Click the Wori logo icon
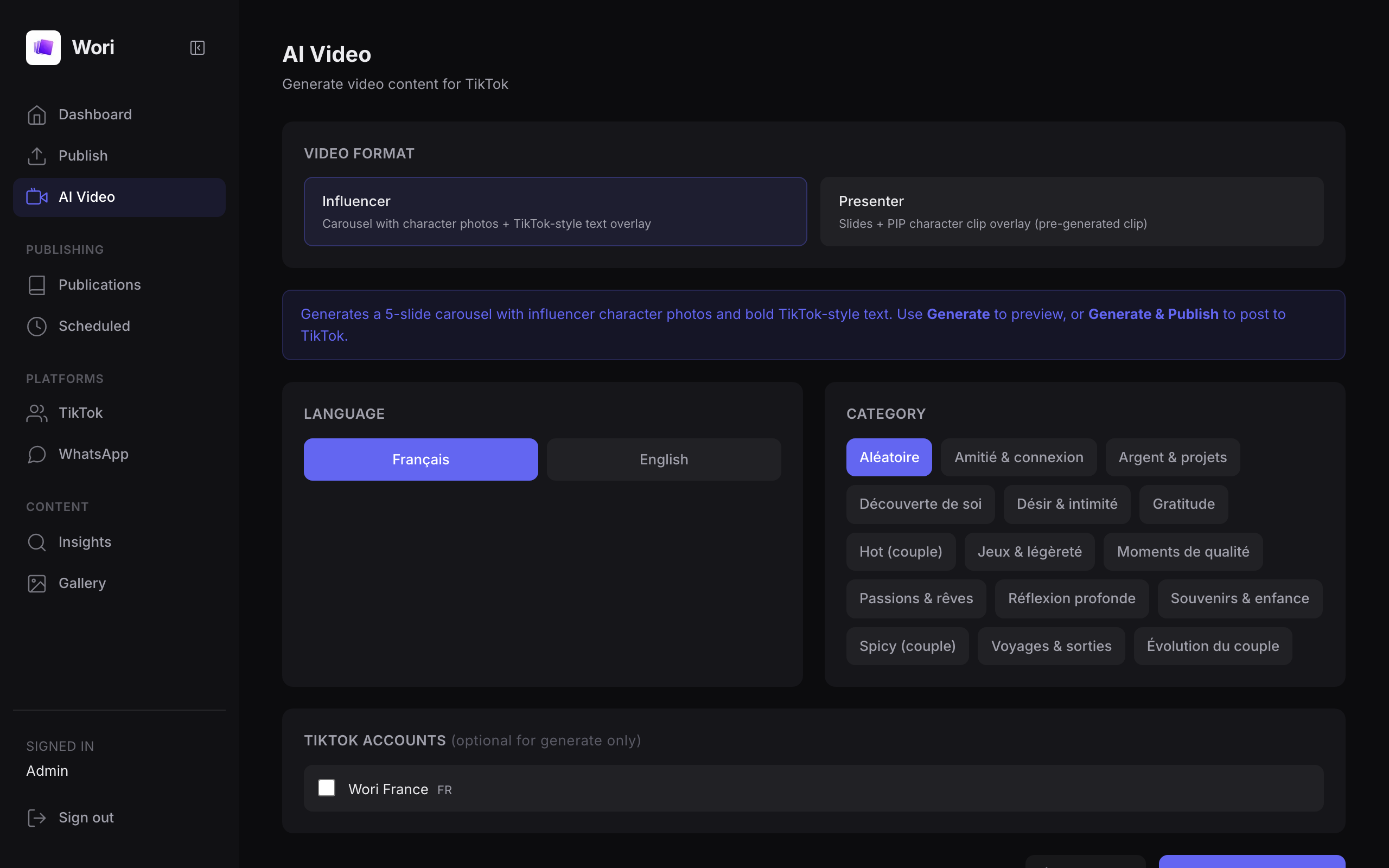The image size is (1389, 868). (x=43, y=48)
